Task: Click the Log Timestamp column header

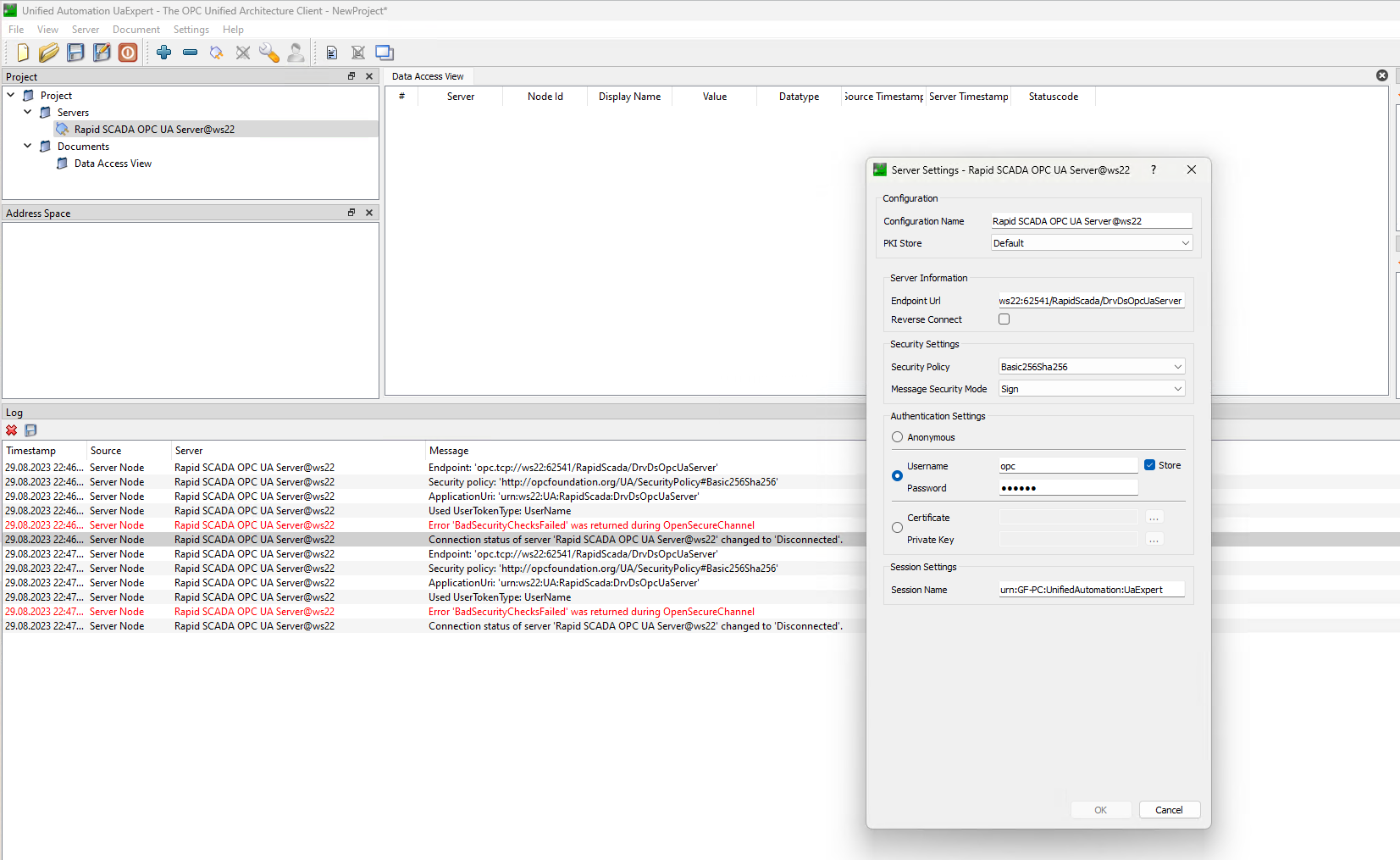Action: 44,451
